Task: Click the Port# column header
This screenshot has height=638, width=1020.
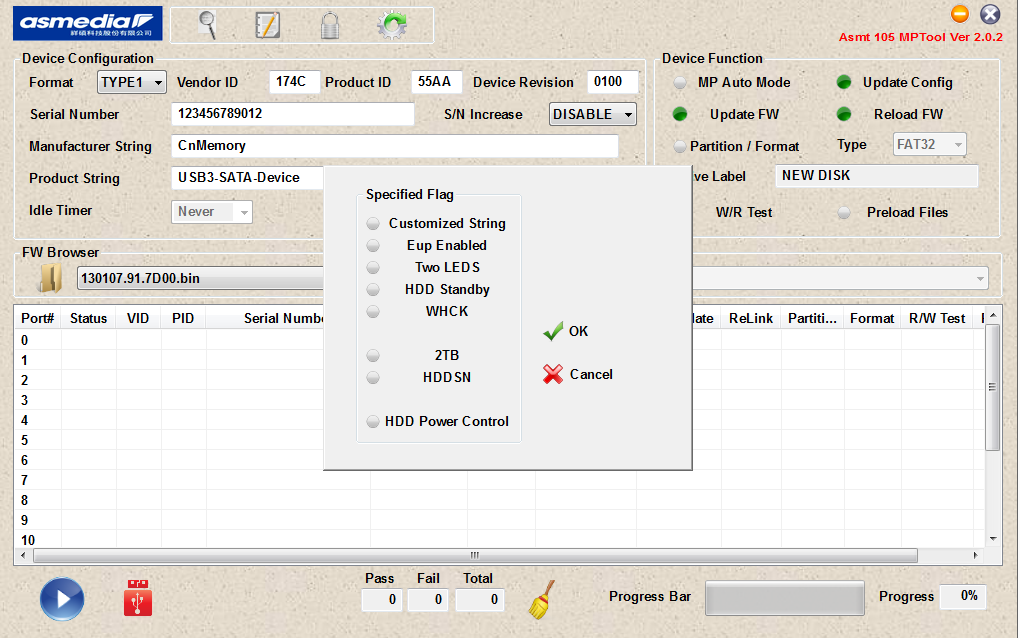Action: click(38, 318)
